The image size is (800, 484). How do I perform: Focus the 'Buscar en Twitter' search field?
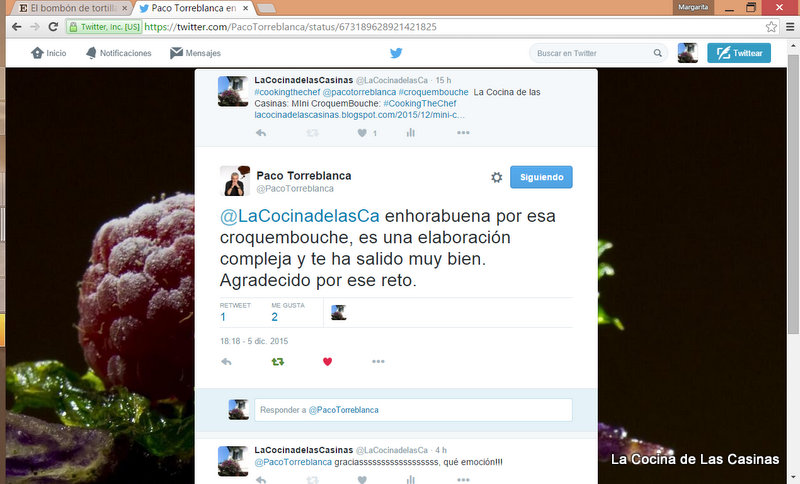[x=598, y=53]
